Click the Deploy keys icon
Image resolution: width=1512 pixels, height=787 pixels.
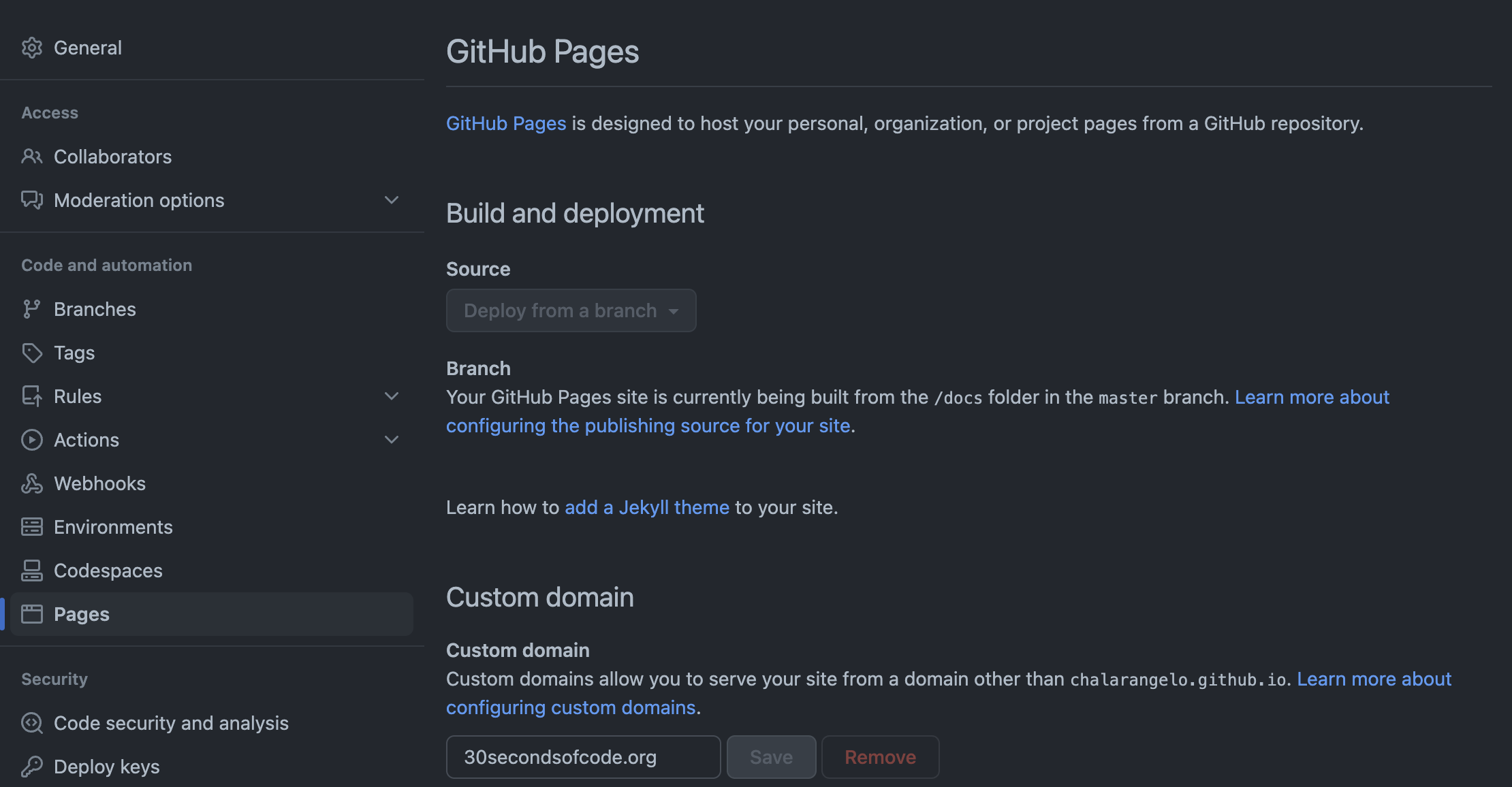tap(31, 767)
